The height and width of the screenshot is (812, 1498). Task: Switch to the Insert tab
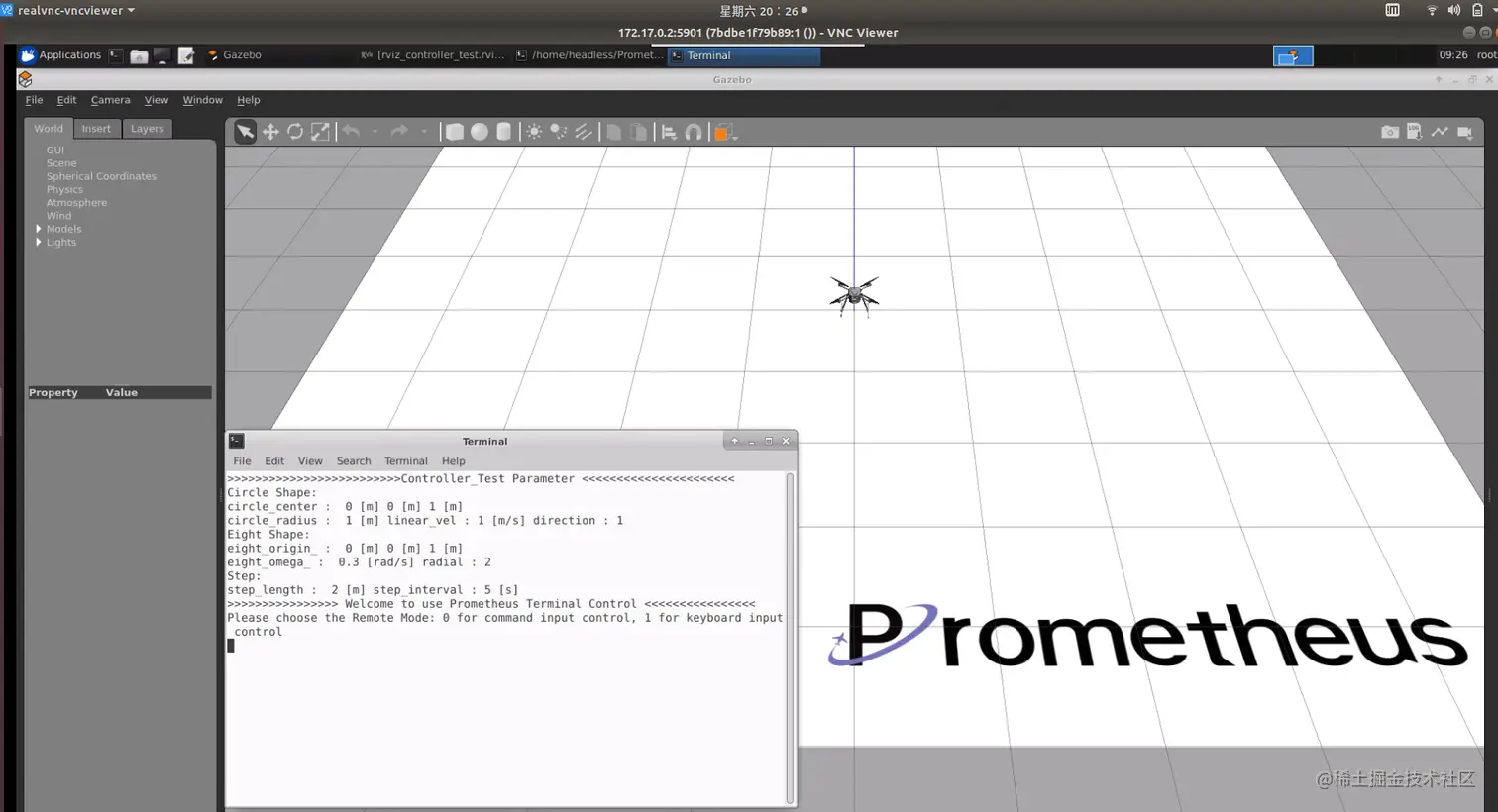[x=96, y=129]
